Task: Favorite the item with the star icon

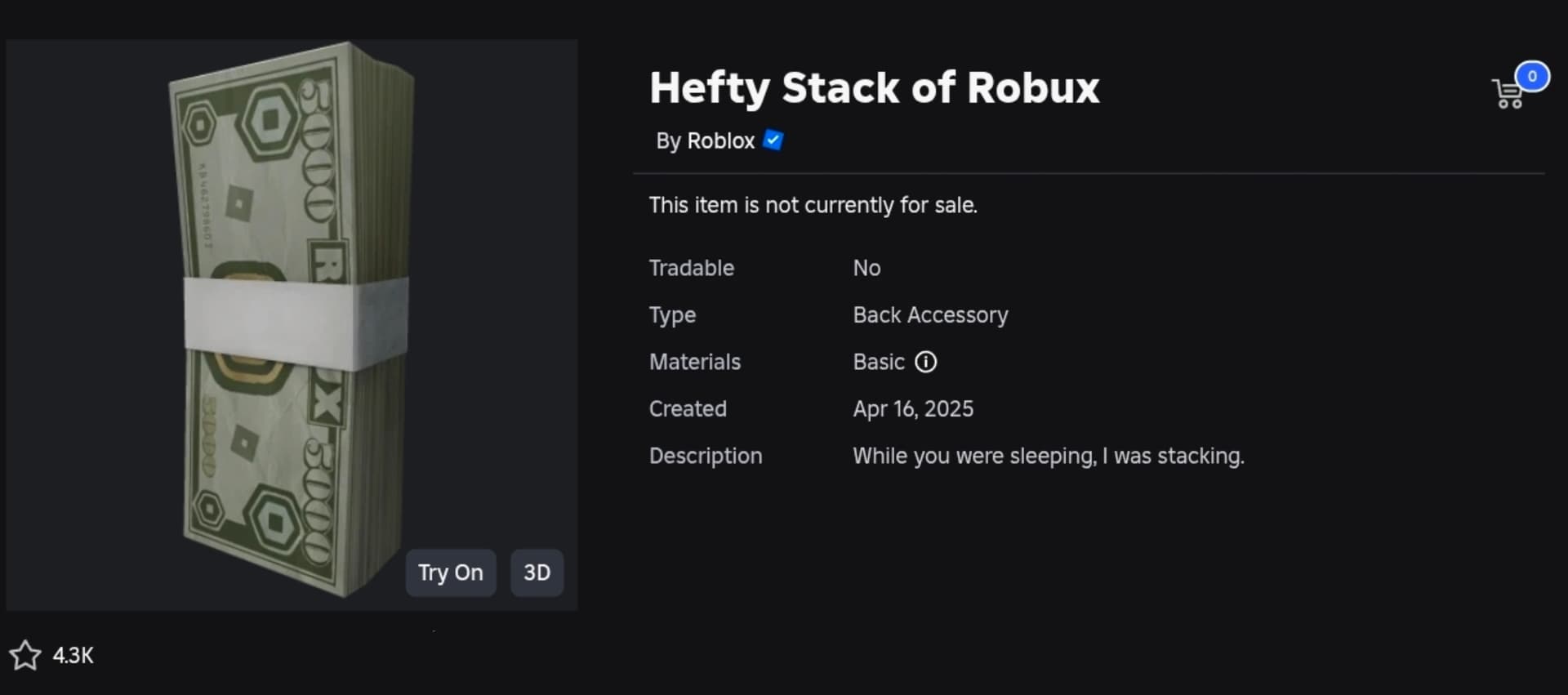Action: [25, 655]
